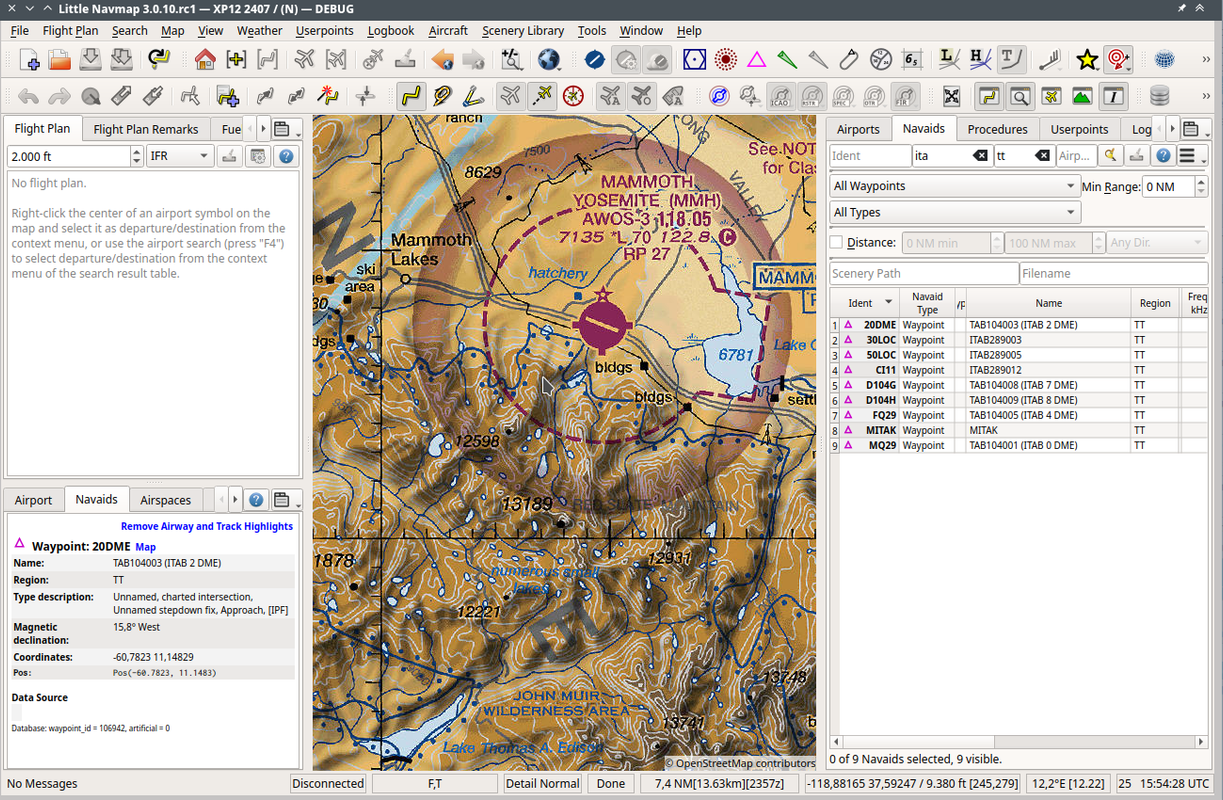This screenshot has width=1223, height=800.
Task: Open the Flight Plan menu
Action: coord(70,31)
